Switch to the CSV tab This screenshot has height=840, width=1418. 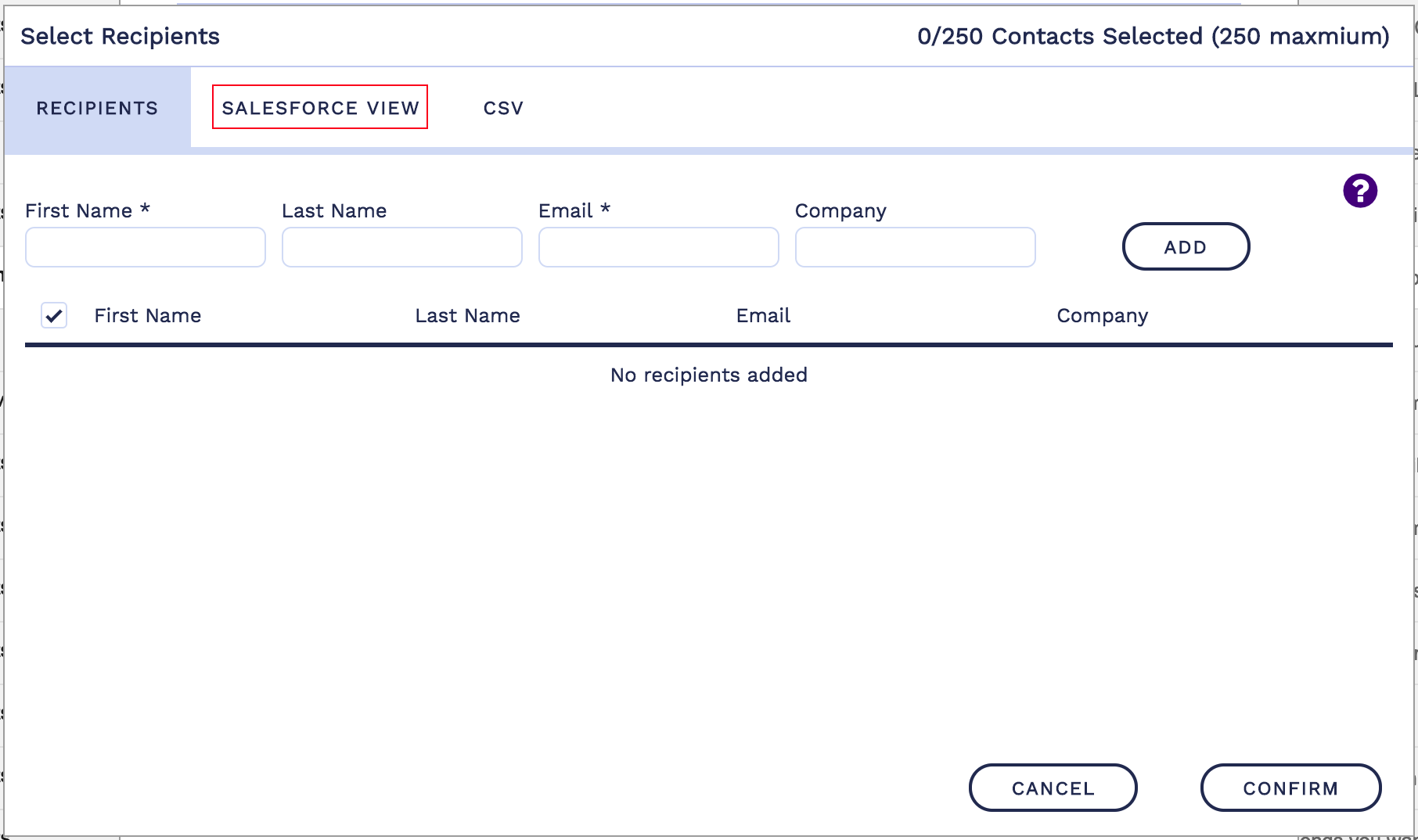pos(503,108)
